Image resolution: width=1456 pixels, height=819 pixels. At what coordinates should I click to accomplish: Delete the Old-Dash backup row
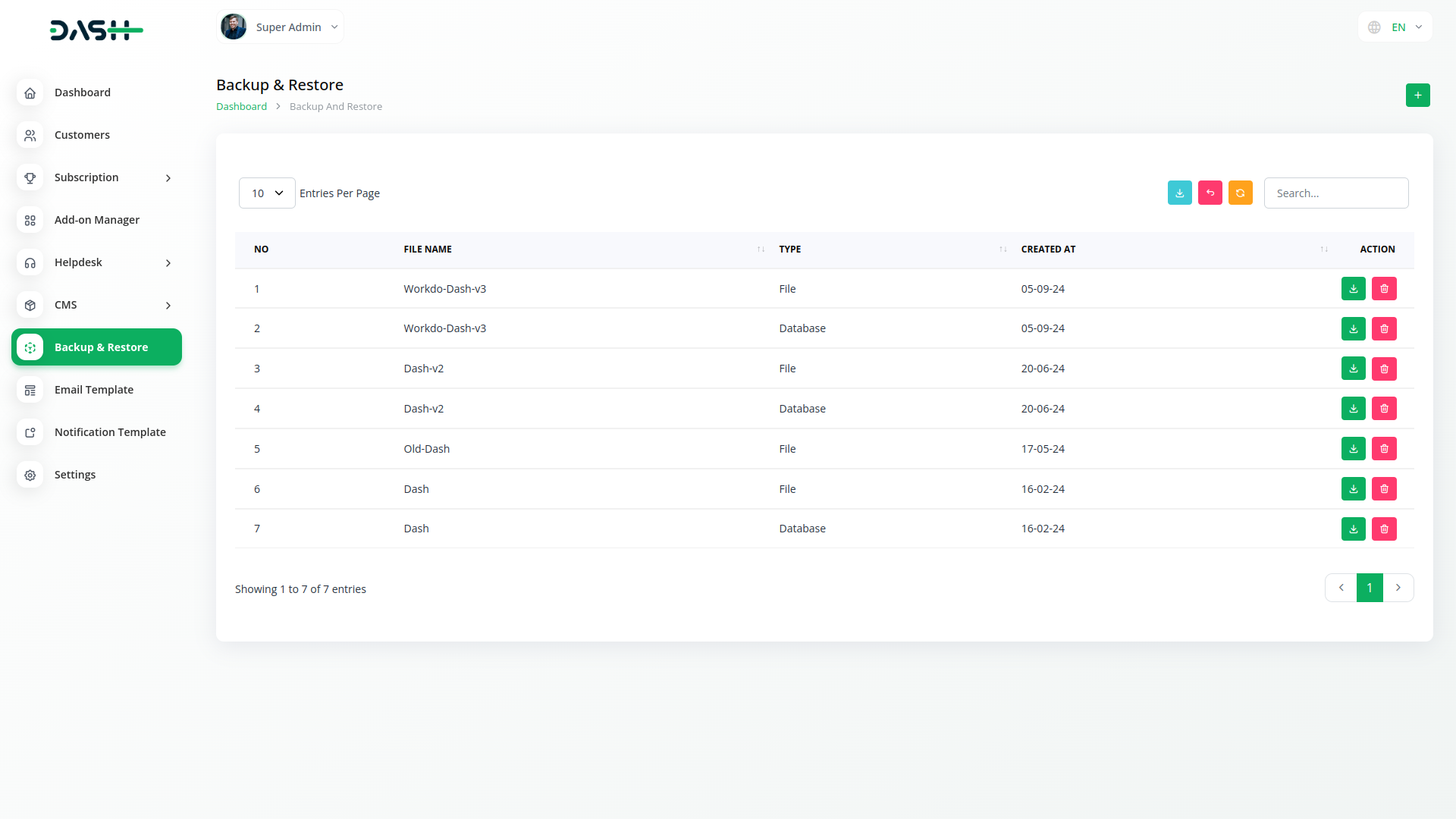point(1384,449)
